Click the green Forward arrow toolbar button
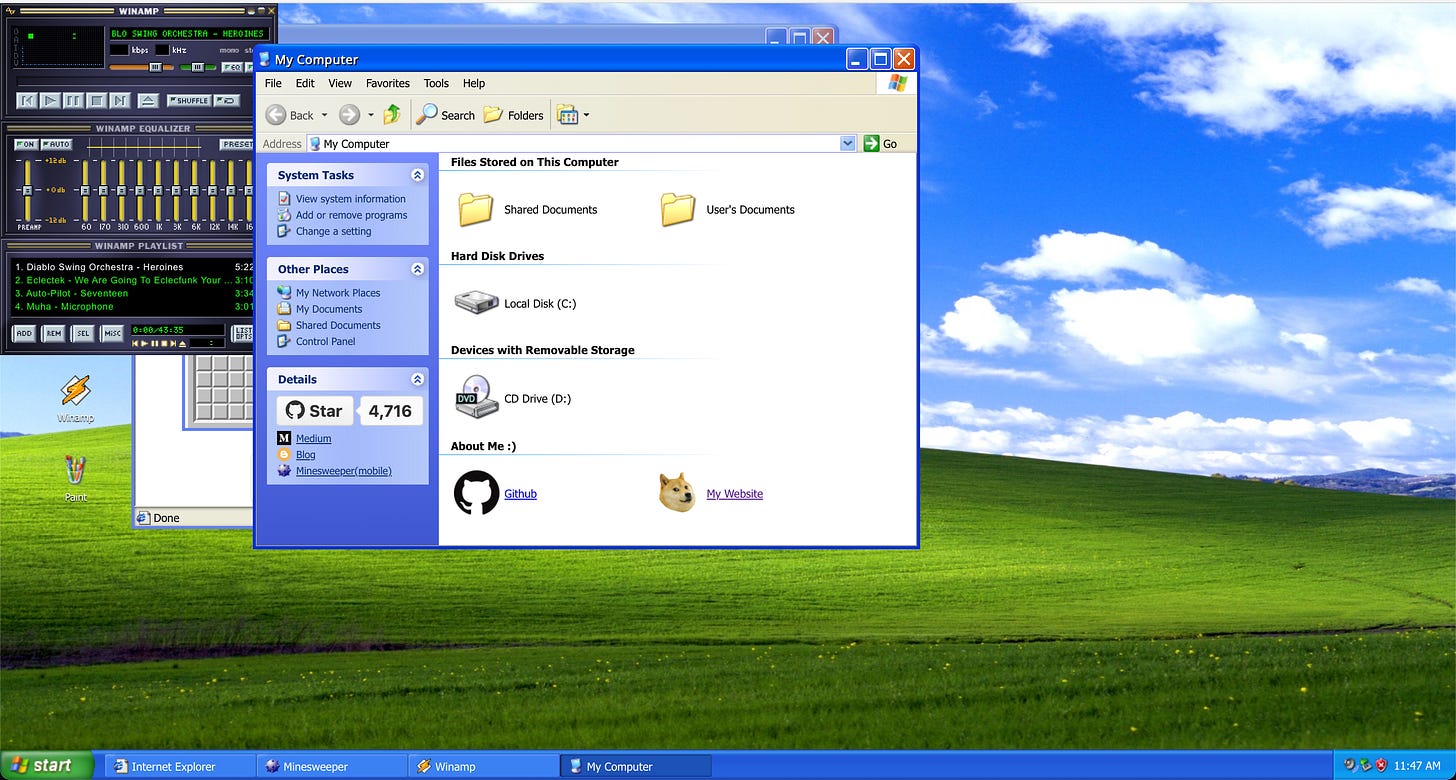This screenshot has height=780, width=1456. (x=349, y=115)
